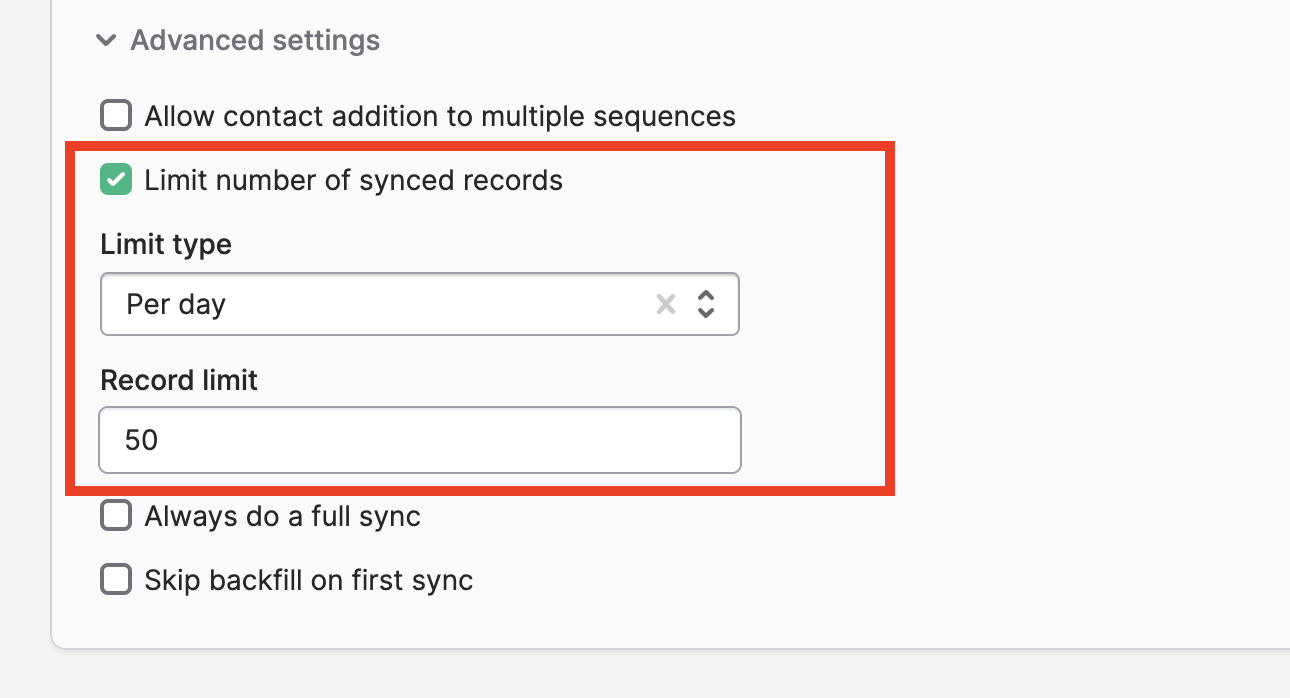
Task: Click the Record limit input field
Action: pyautogui.click(x=420, y=440)
